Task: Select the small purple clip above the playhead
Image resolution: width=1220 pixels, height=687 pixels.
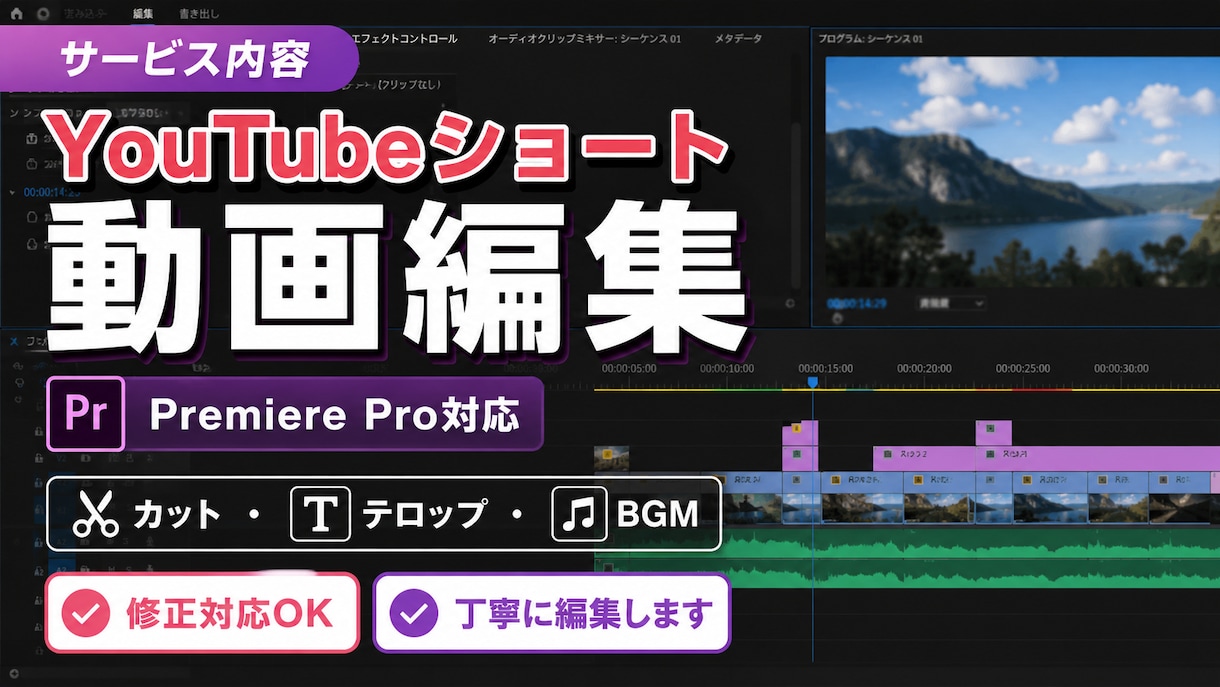Action: [x=800, y=433]
